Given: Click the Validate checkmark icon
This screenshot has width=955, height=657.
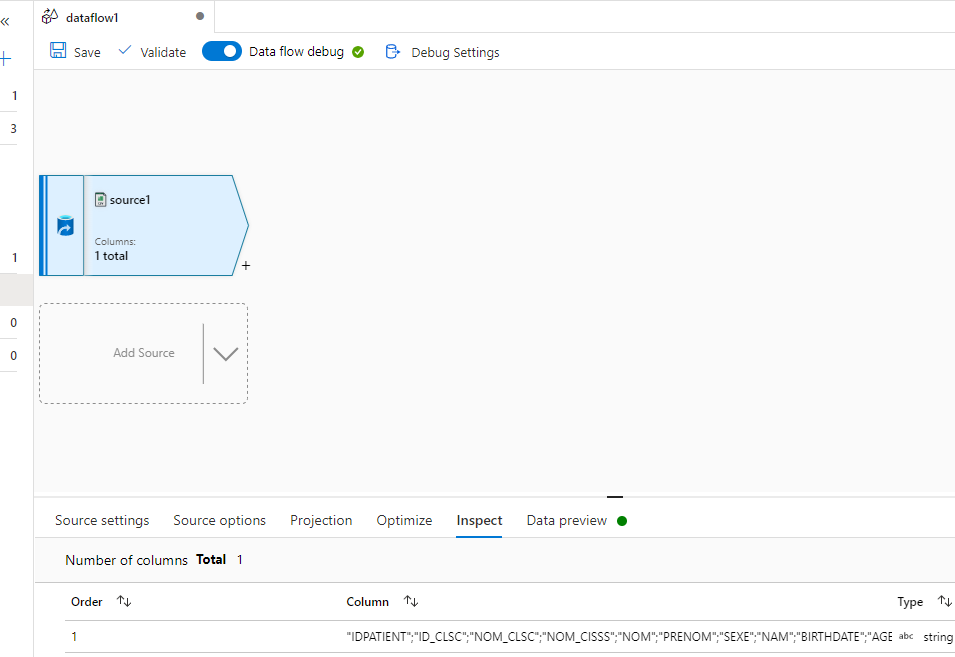Looking at the screenshot, I should point(124,51).
